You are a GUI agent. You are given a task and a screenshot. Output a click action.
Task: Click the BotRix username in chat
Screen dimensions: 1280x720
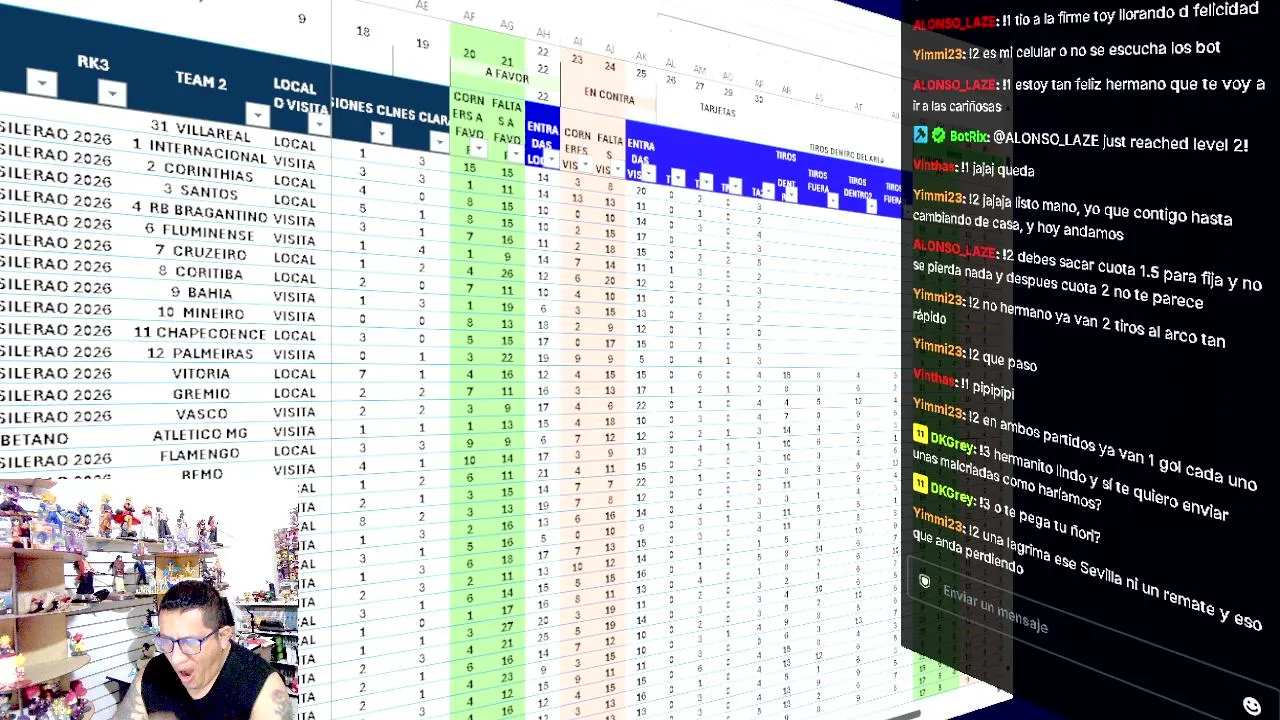point(969,136)
